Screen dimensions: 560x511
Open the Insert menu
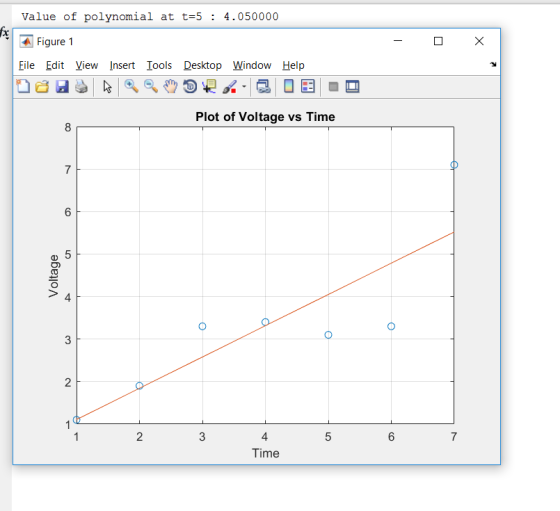[x=122, y=65]
